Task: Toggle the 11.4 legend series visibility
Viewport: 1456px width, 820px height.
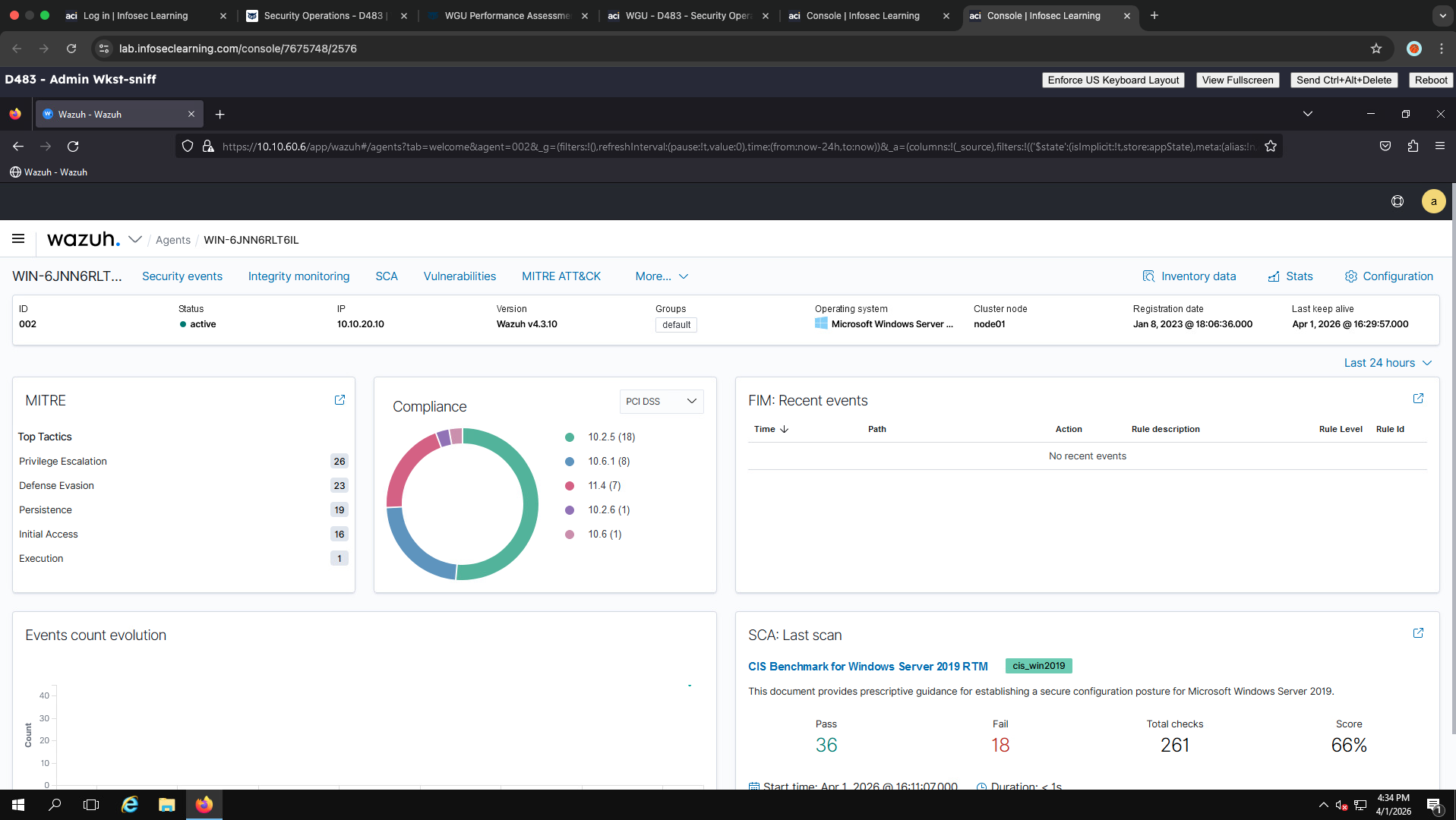Action: click(x=604, y=485)
